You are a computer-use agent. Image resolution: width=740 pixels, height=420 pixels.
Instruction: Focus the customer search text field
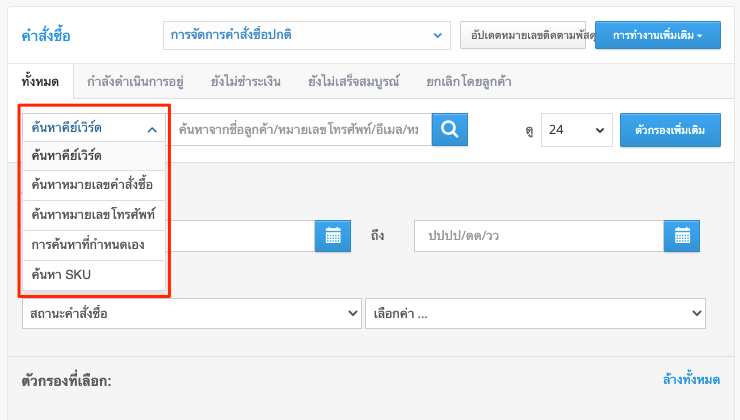301,129
